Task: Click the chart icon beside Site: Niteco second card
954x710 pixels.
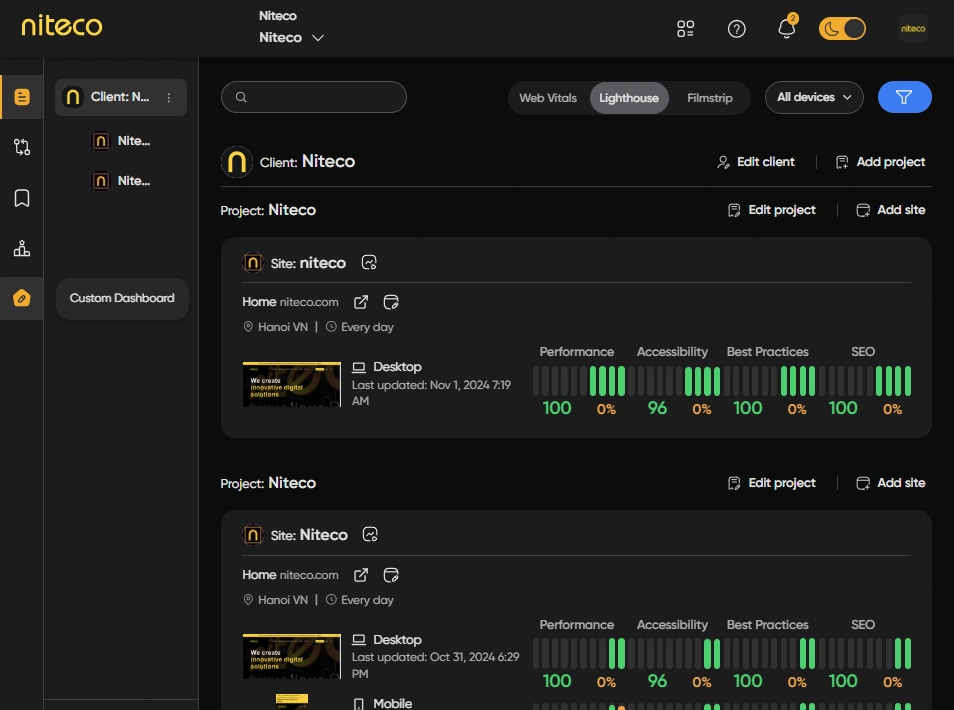Action: [x=370, y=534]
